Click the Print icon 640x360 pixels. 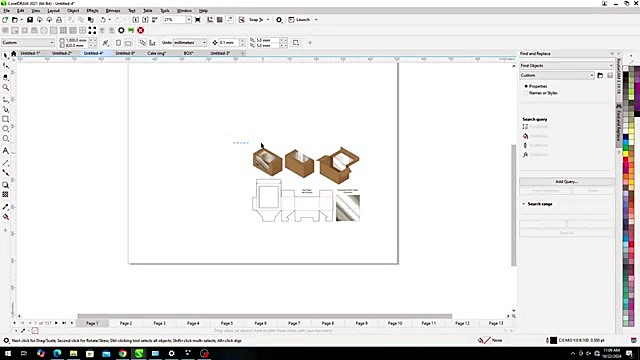[x=59, y=20]
